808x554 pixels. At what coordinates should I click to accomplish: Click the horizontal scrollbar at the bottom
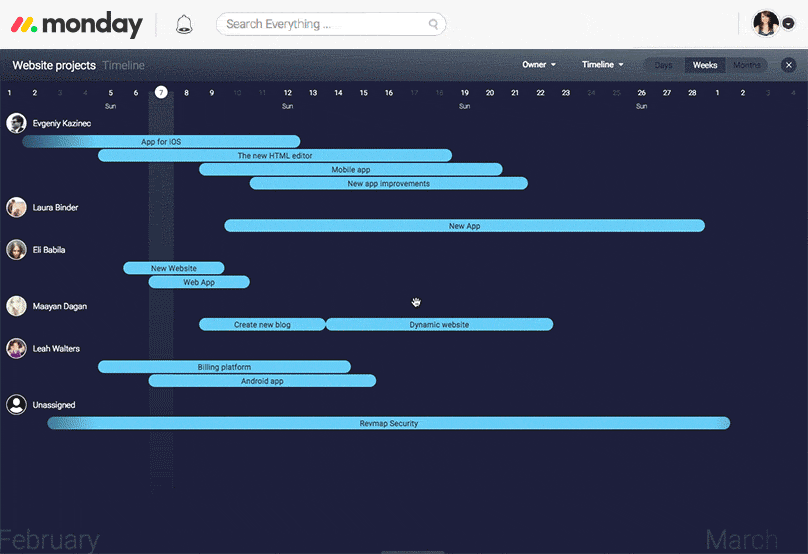(413, 552)
